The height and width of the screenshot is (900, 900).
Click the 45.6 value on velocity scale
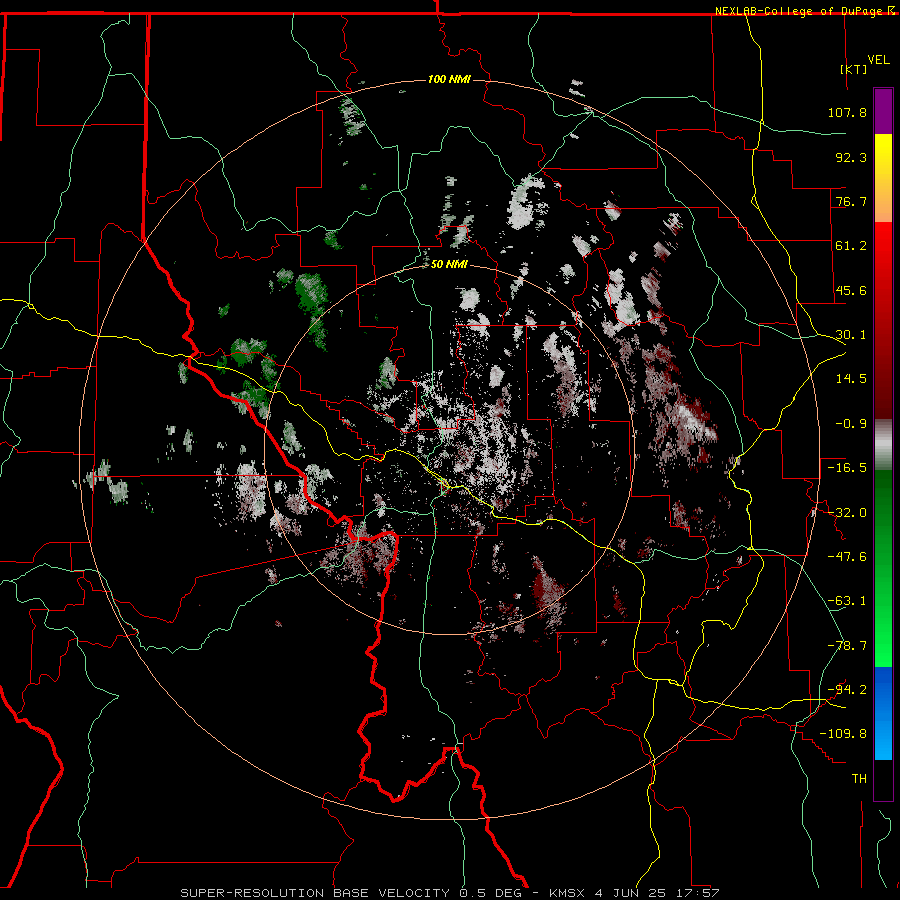[x=851, y=290]
